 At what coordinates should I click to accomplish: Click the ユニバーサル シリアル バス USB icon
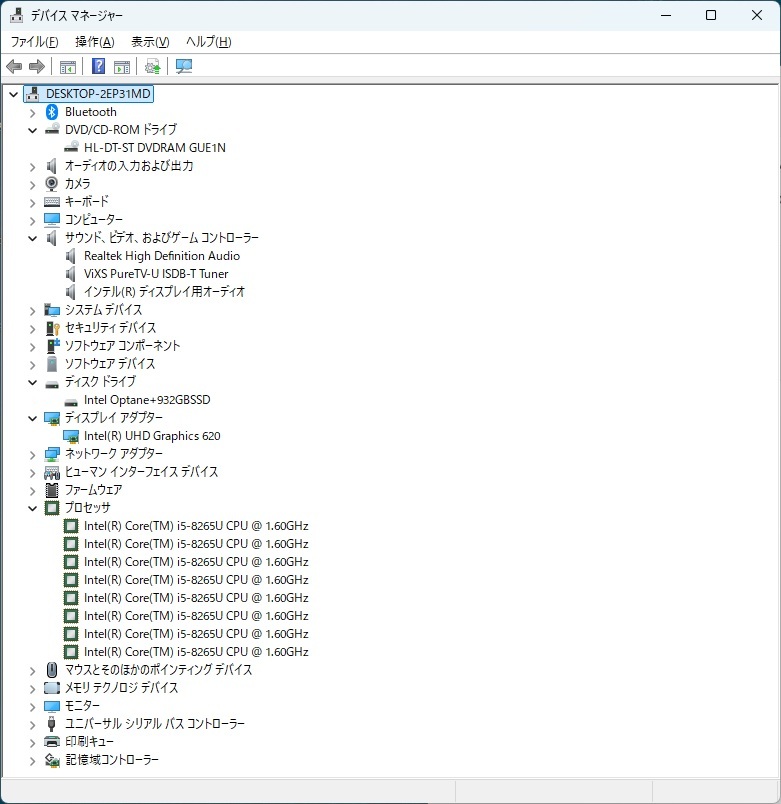coord(51,724)
